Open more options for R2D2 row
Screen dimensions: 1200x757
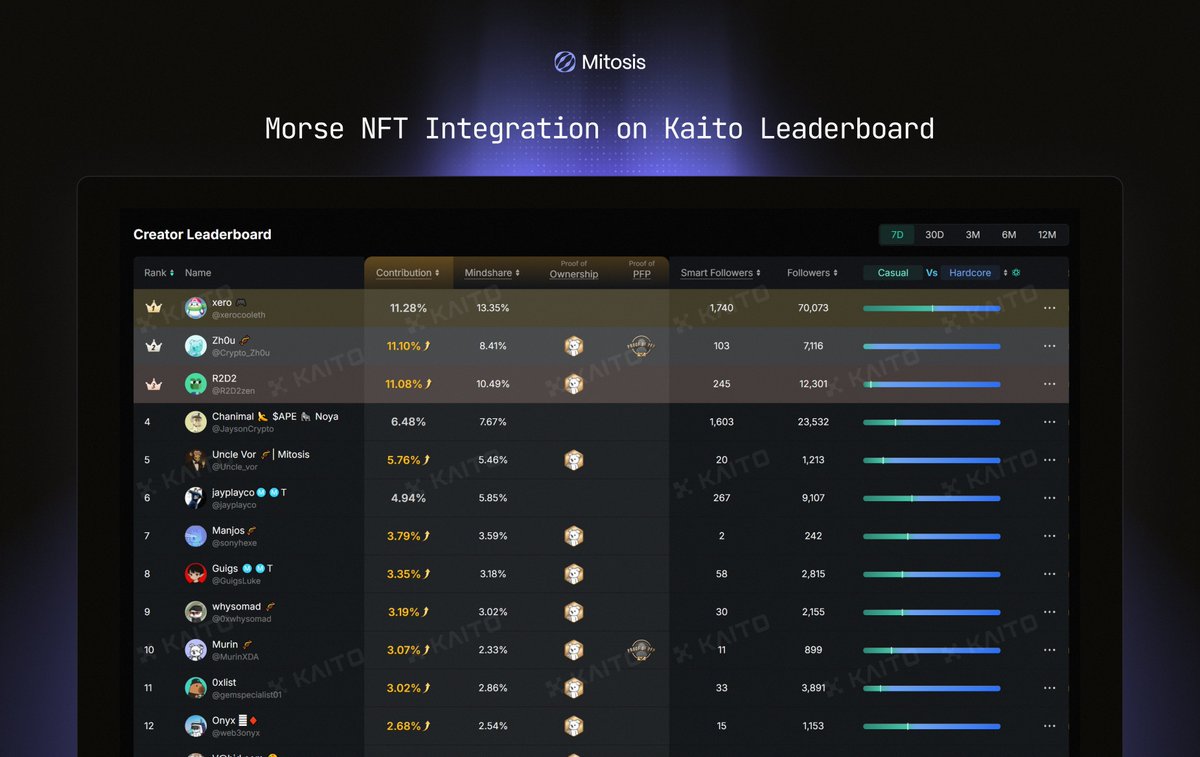1049,384
